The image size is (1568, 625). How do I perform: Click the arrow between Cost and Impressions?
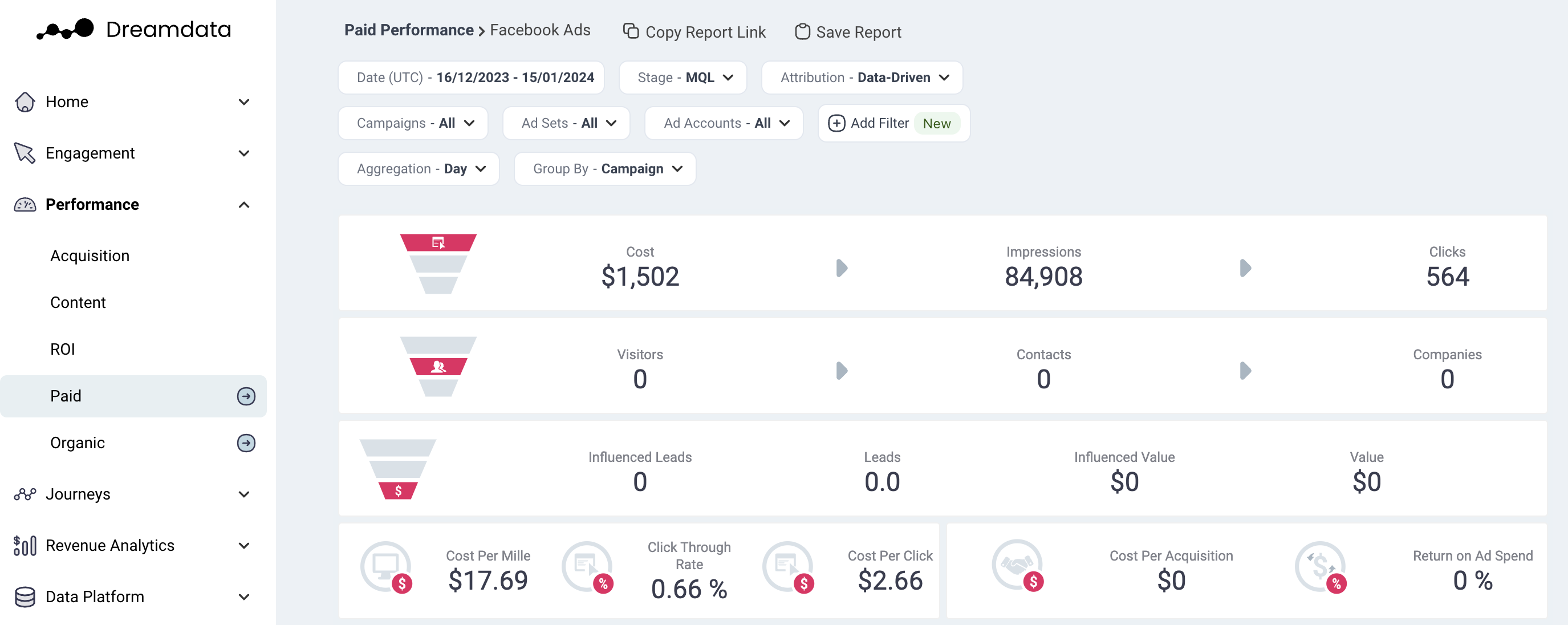842,268
